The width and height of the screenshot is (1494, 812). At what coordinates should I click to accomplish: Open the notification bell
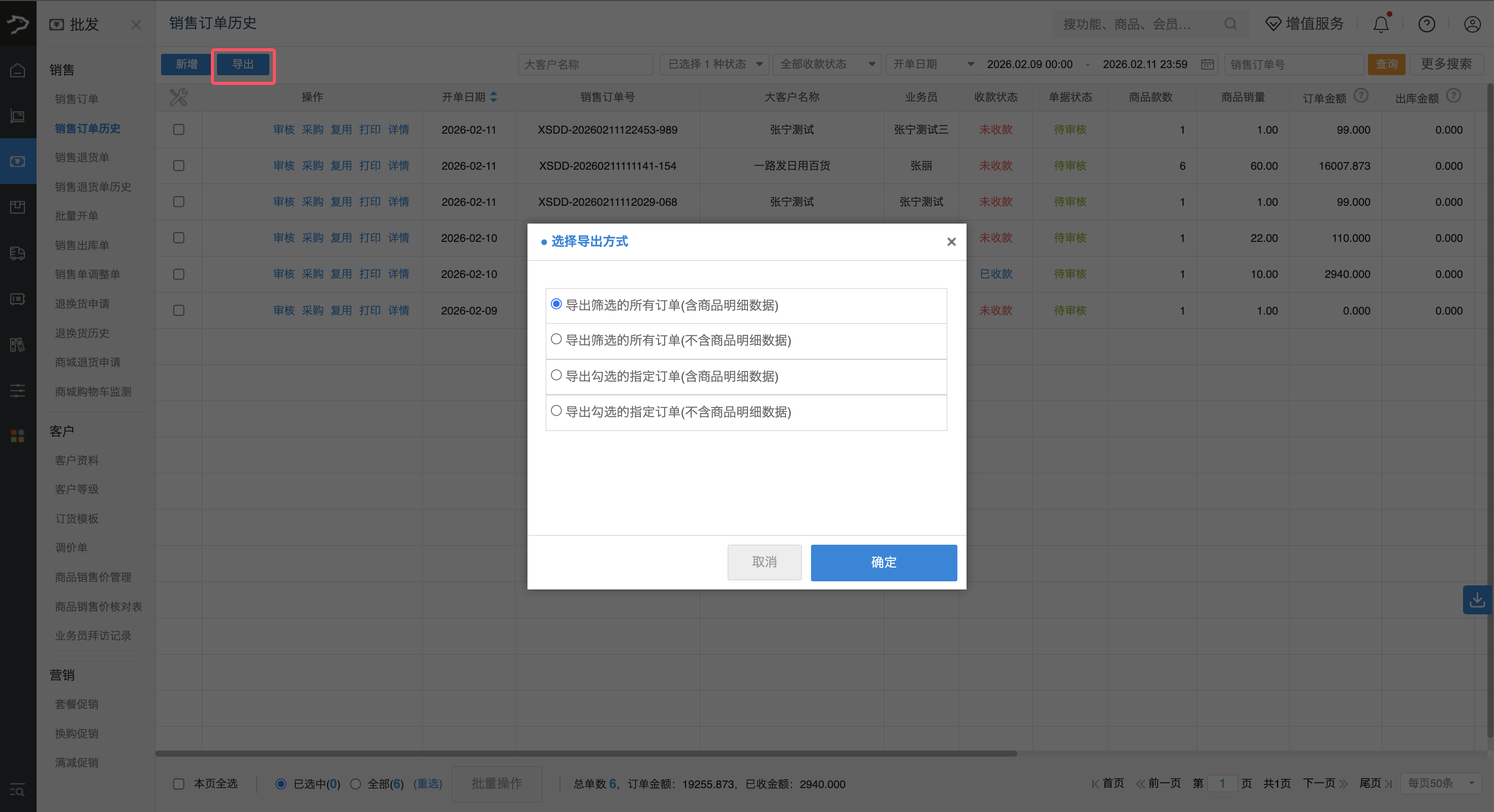point(1381,24)
